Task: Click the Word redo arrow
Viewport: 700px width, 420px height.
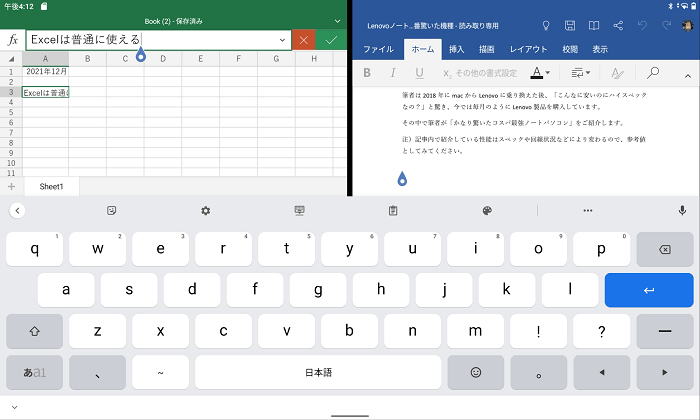Action: pyautogui.click(x=666, y=25)
